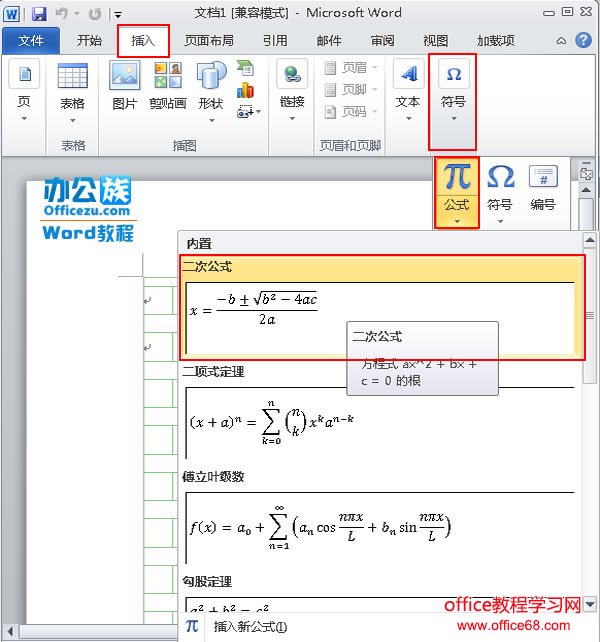Click the pi icon beside 插入新公式
Viewport: 600px width, 642px height.
point(192,626)
